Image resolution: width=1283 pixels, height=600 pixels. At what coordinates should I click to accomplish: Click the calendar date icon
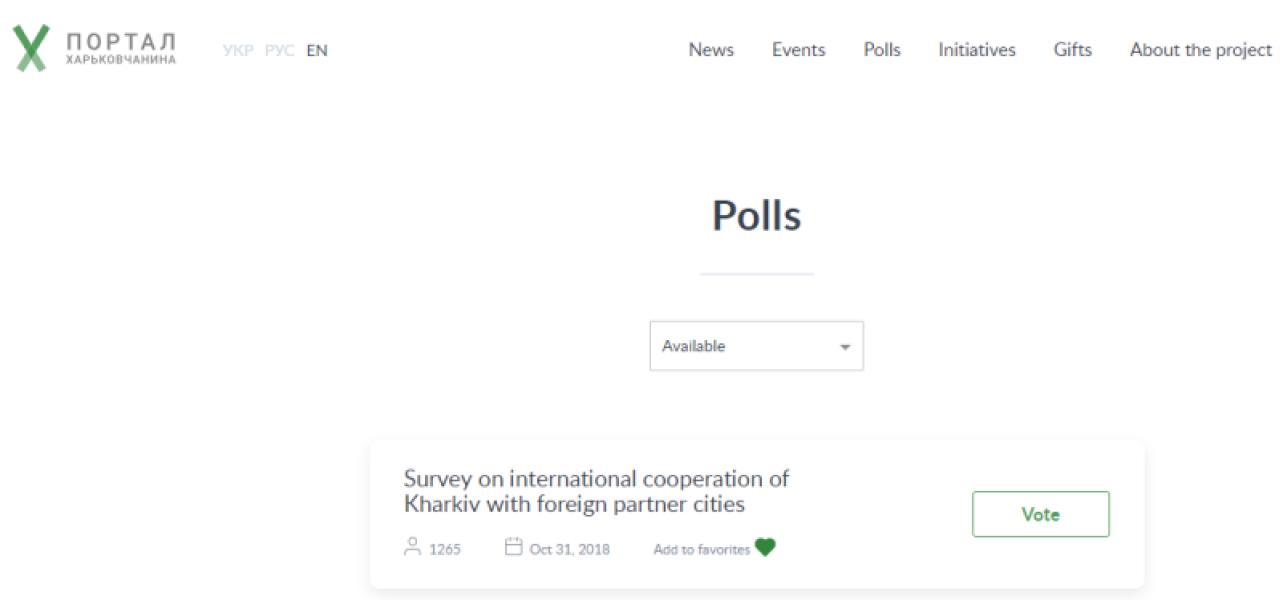pos(514,546)
